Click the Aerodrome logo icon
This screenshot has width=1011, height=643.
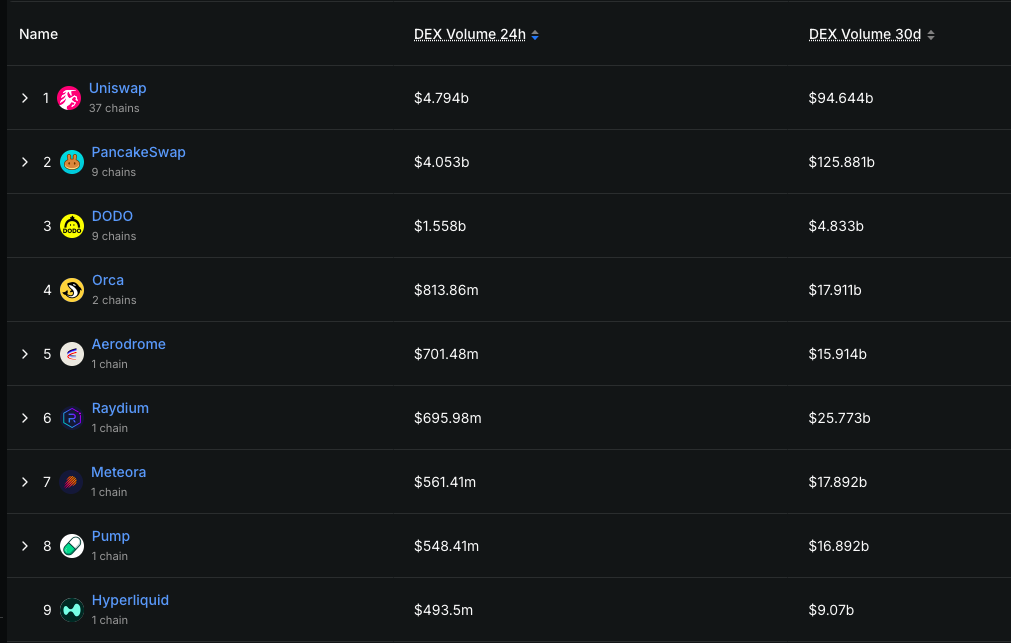(72, 354)
